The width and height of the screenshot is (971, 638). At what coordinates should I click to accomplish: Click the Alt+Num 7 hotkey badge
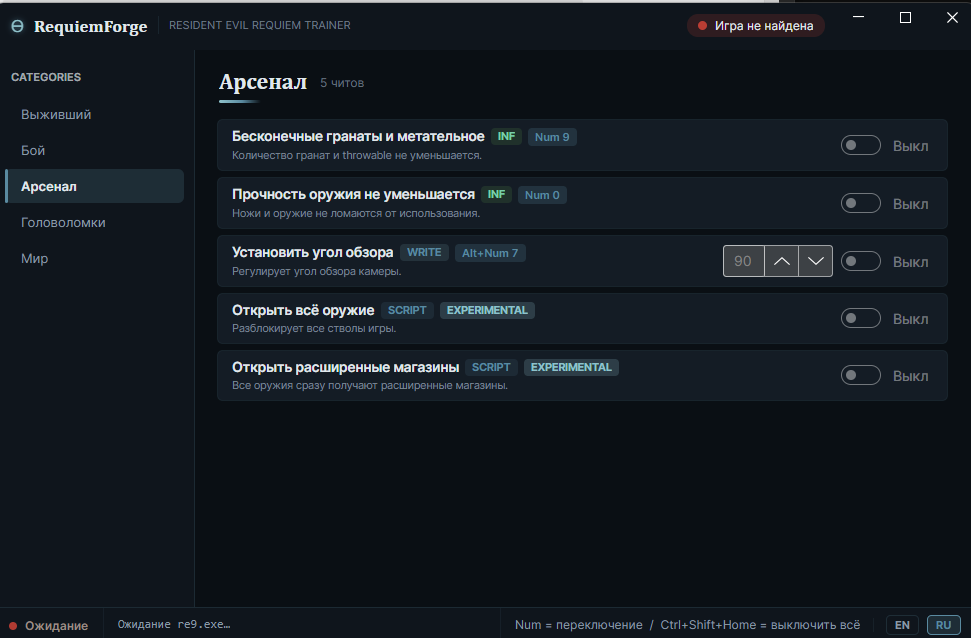(x=490, y=253)
